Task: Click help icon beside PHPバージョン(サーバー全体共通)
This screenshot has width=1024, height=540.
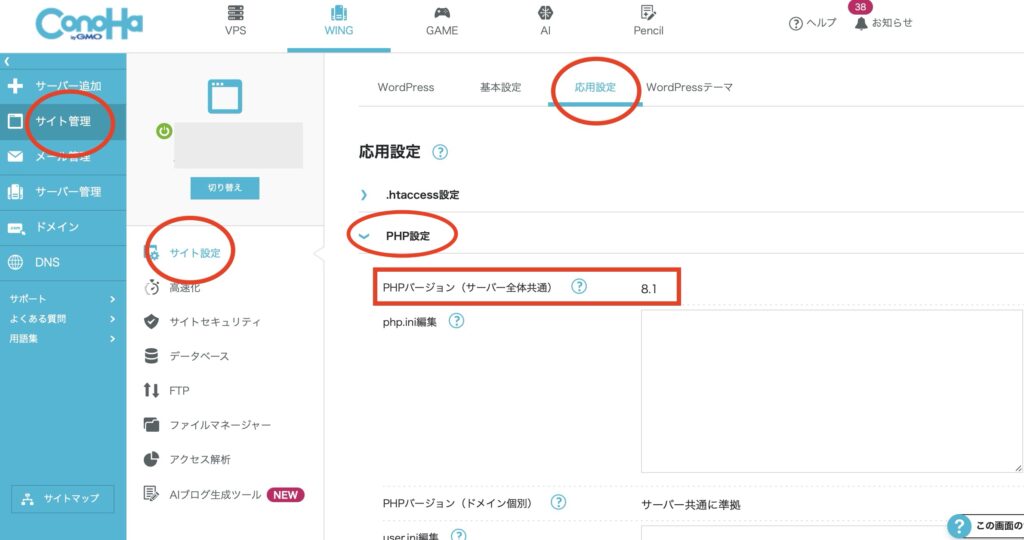Action: pos(578,287)
